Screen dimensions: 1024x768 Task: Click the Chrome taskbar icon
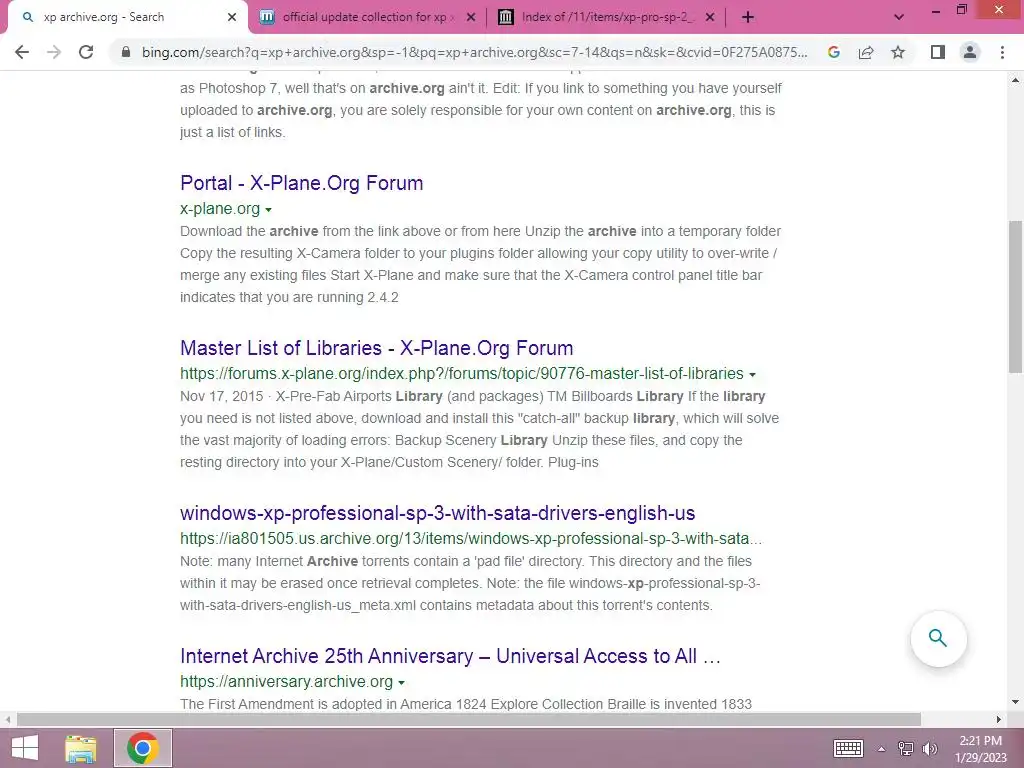pyautogui.click(x=142, y=748)
